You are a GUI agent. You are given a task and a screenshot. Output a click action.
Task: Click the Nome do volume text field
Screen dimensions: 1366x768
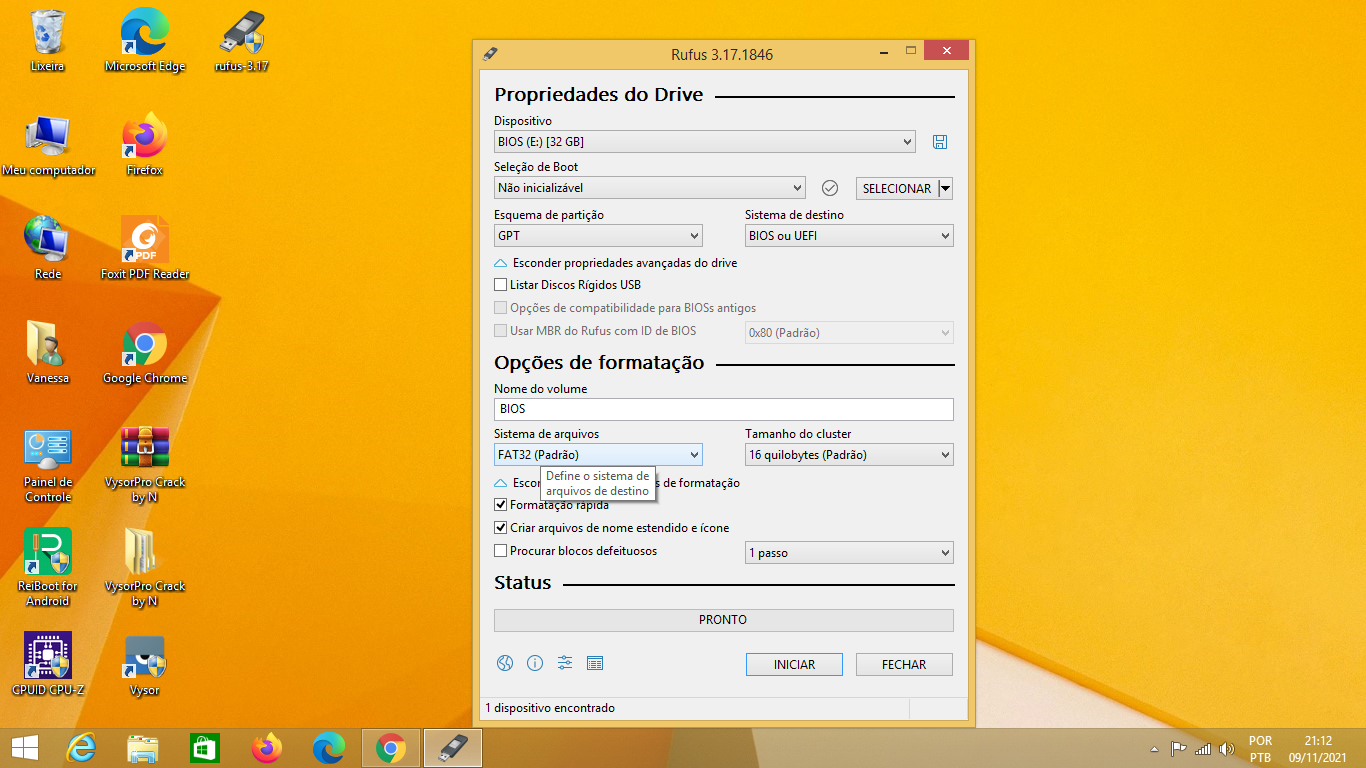point(723,409)
